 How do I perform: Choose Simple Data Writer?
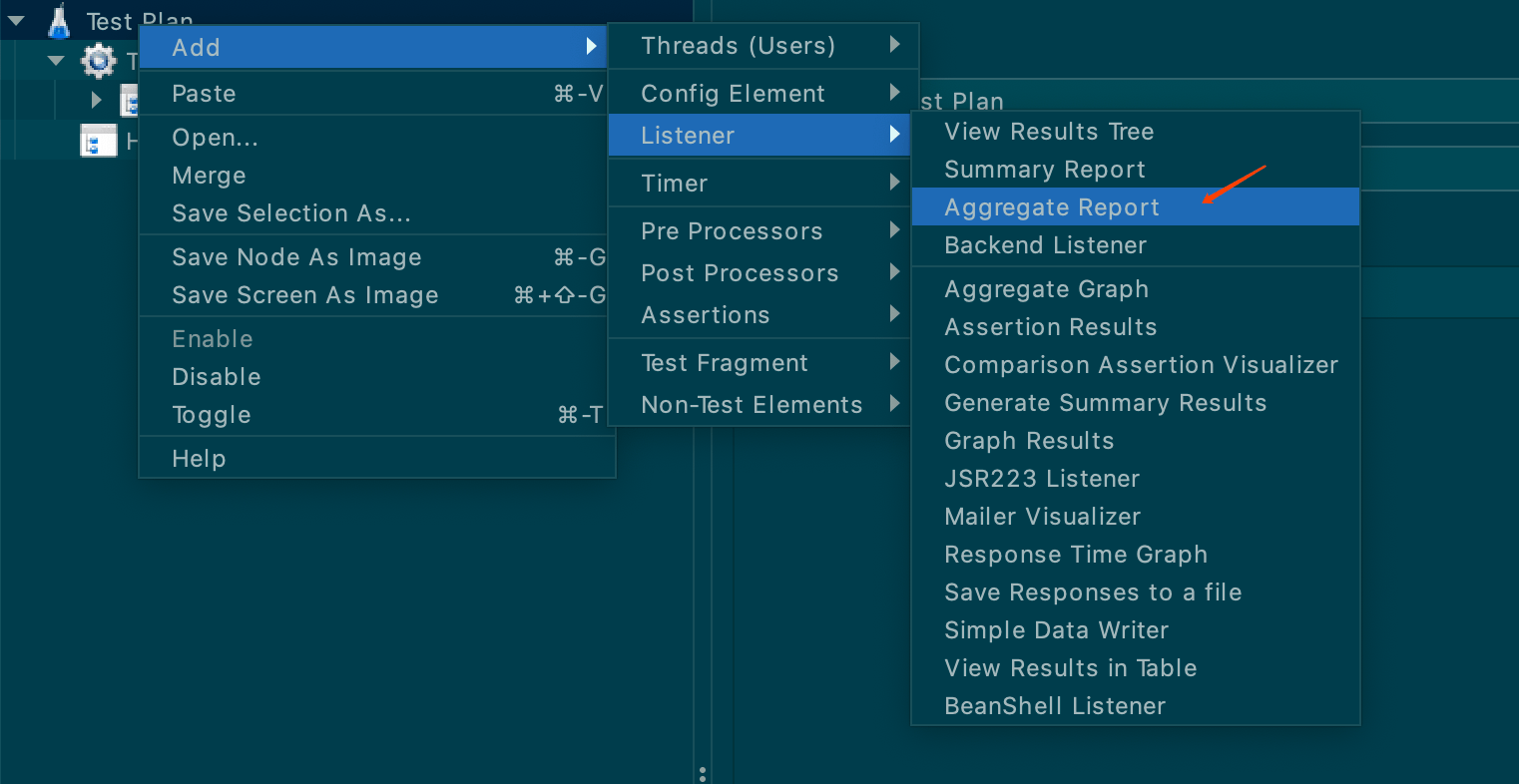click(x=1136, y=630)
